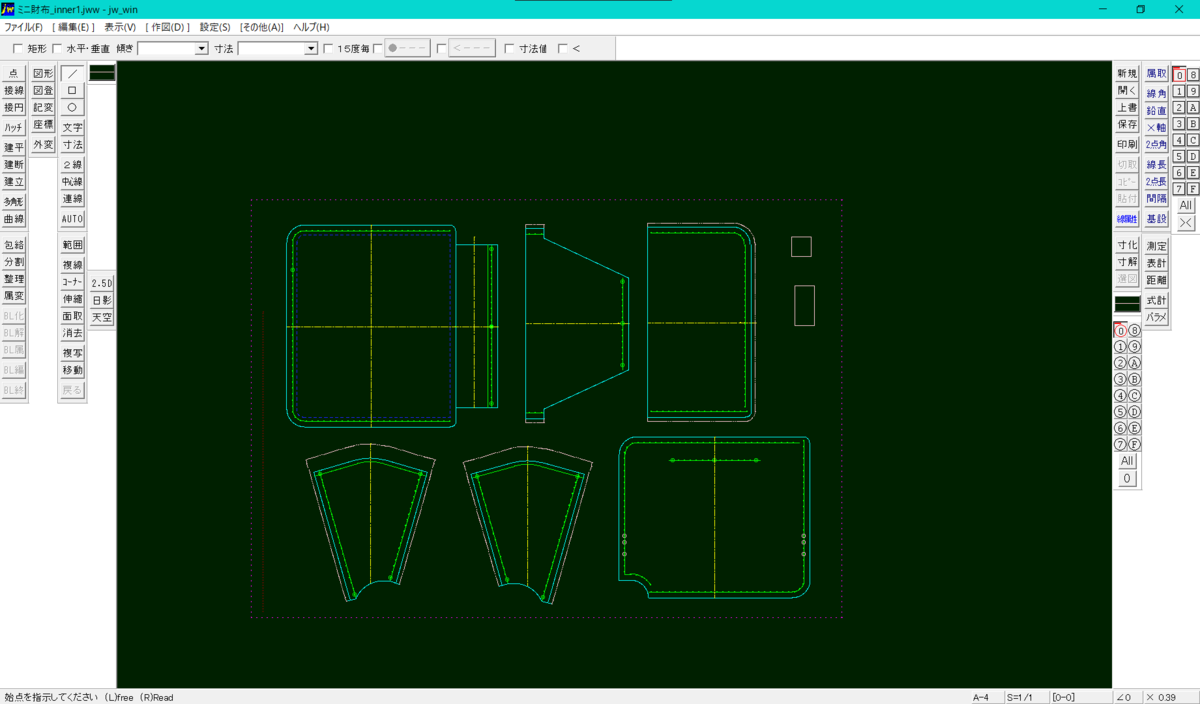Open the 表示(V) menu
The width and height of the screenshot is (1200, 704).
click(120, 27)
